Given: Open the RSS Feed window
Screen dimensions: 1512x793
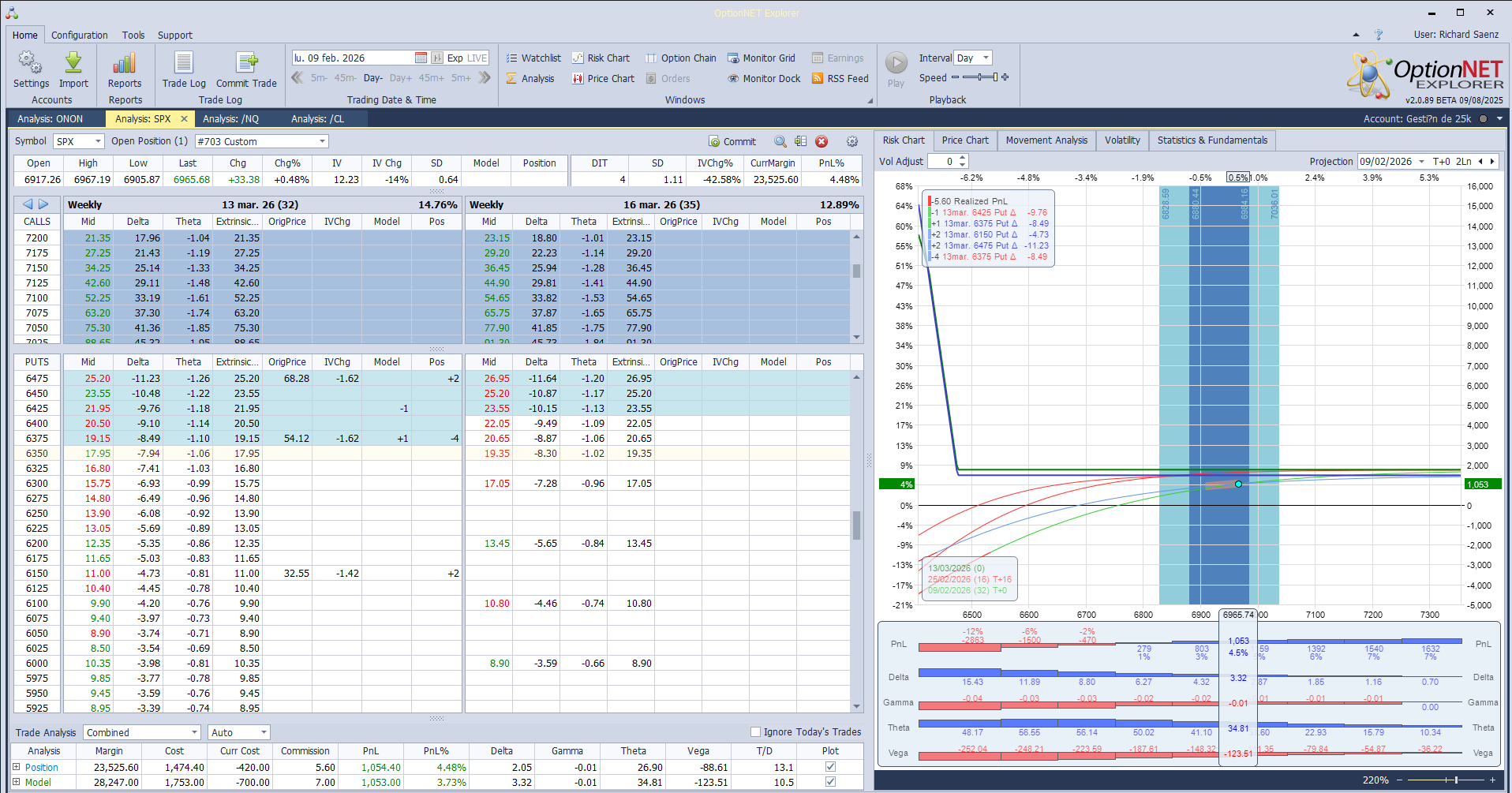Looking at the screenshot, I should 840,78.
